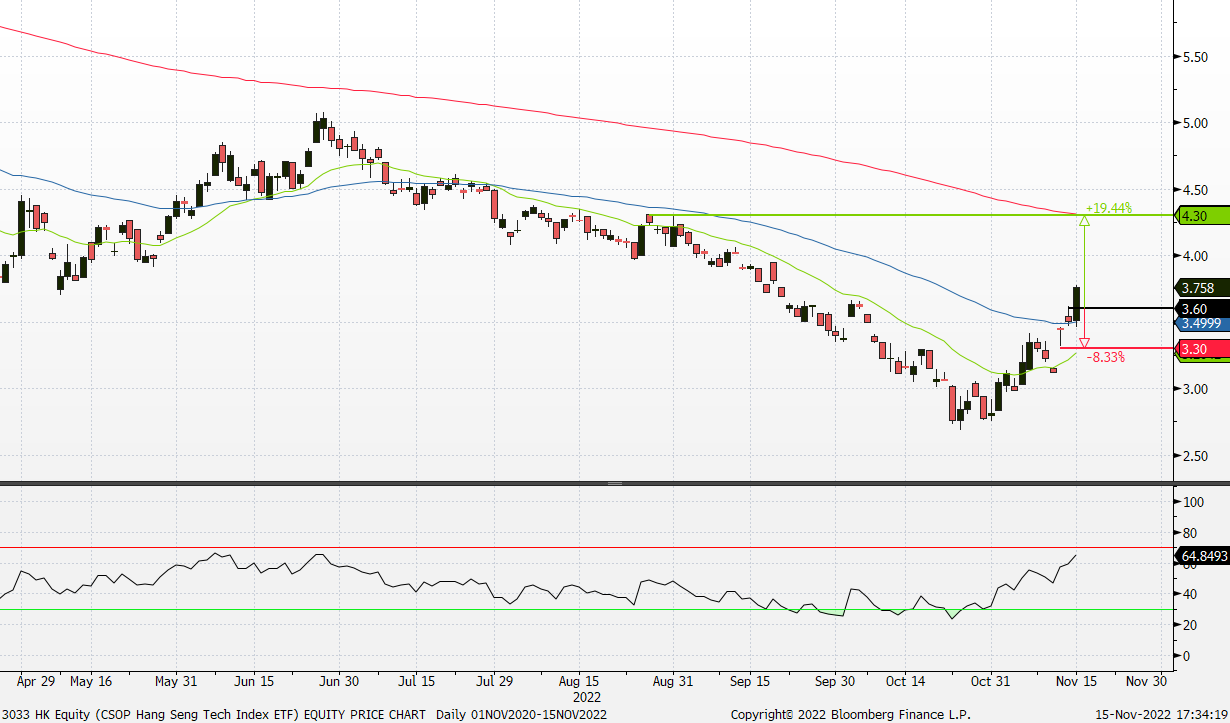
Task: Click the red downward arrowhead of the stop measurement
Action: coord(1085,342)
